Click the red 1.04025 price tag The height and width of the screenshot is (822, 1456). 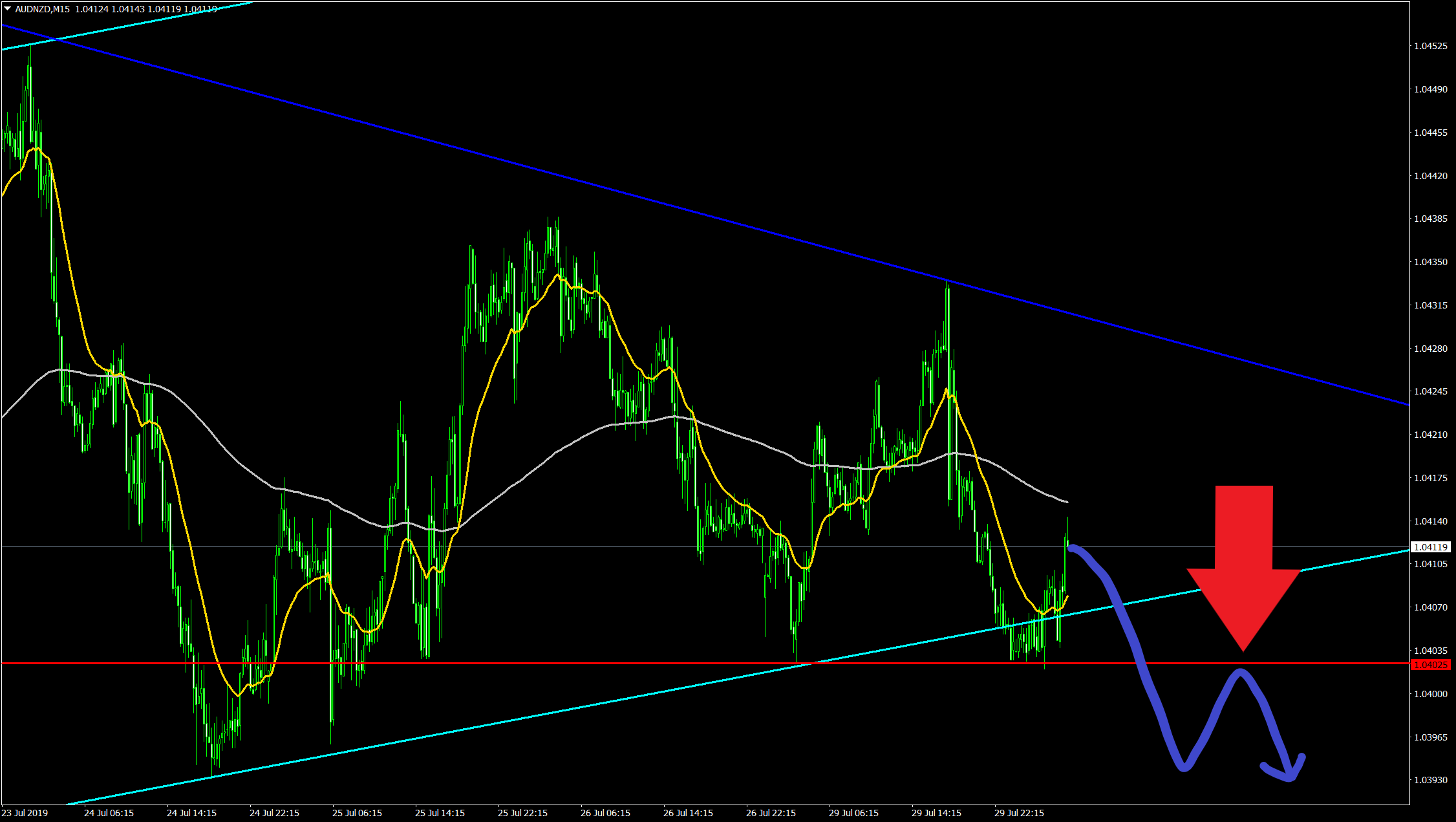(x=1431, y=665)
